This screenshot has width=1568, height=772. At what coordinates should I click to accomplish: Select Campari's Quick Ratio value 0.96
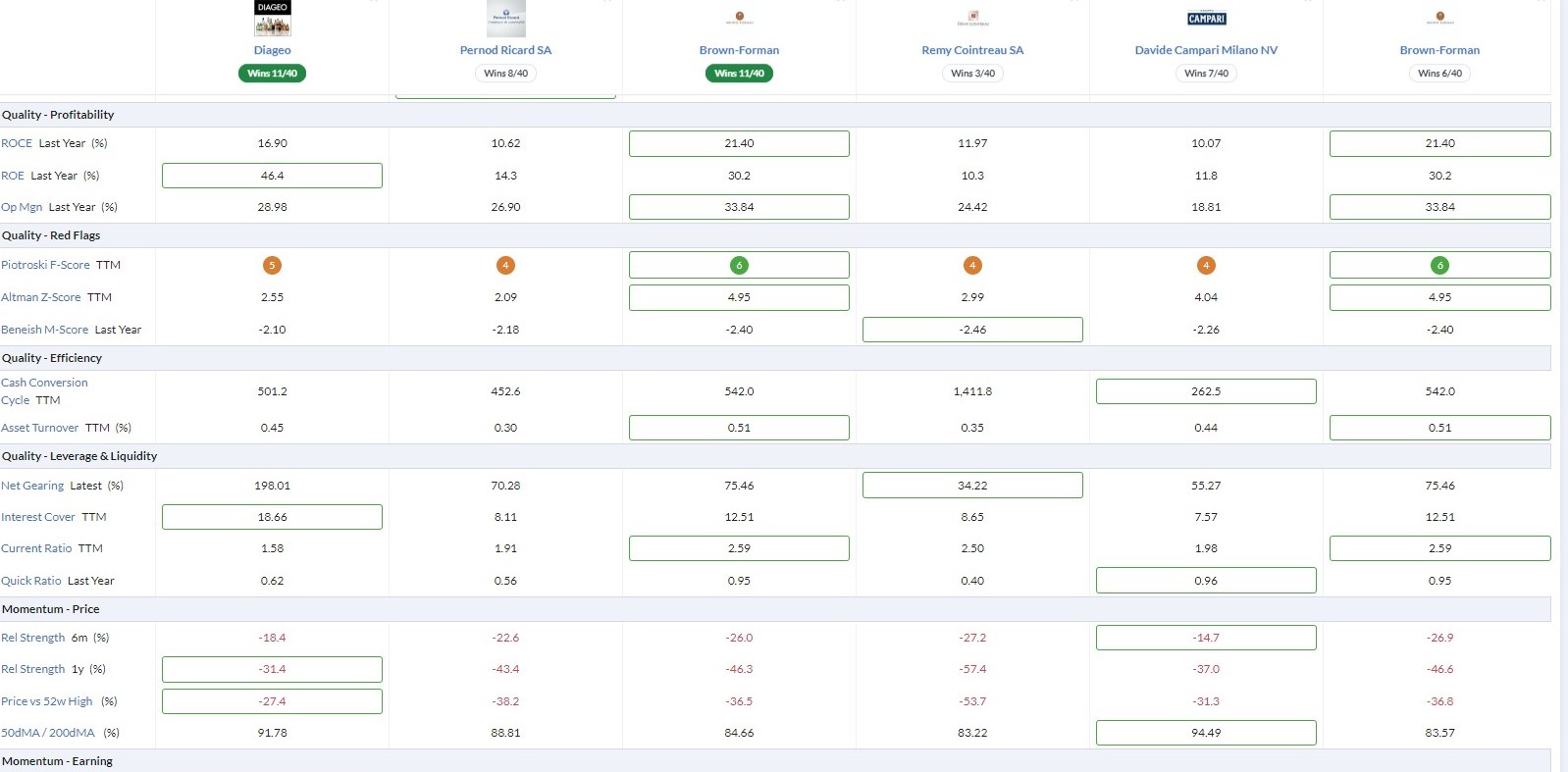(1206, 581)
